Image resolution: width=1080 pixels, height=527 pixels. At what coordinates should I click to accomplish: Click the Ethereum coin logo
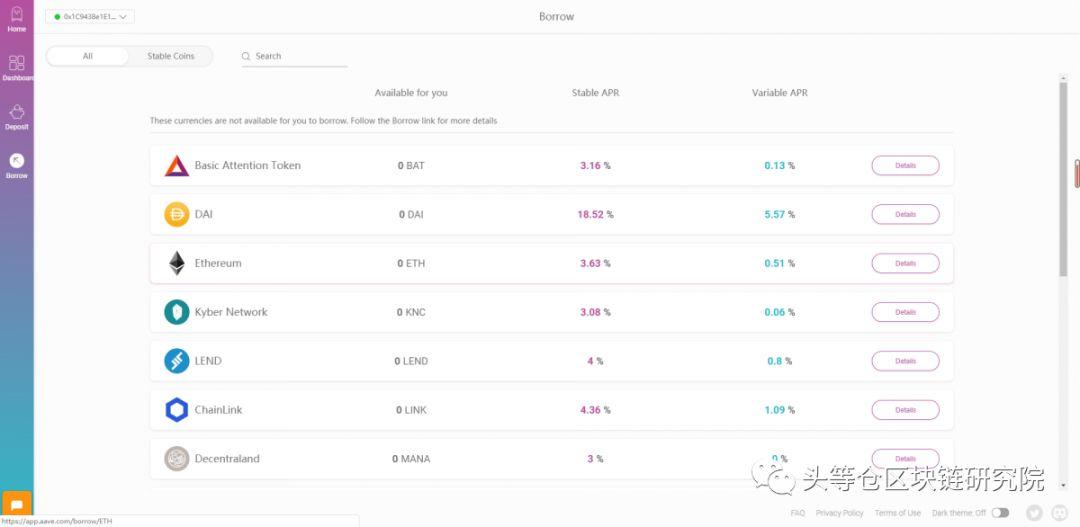point(176,263)
